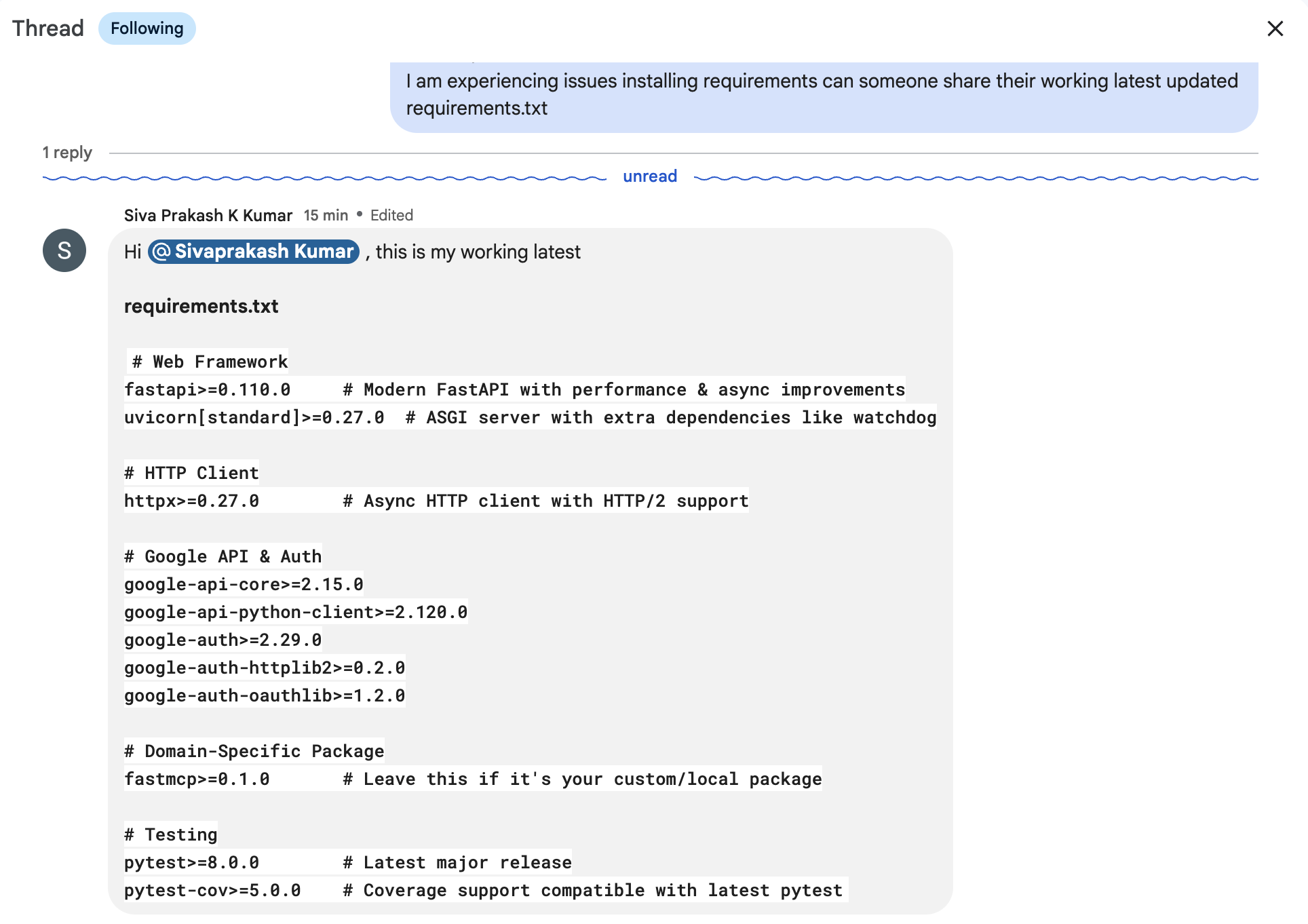This screenshot has width=1308, height=924.
Task: Click the 1 reply label
Action: coord(67,152)
